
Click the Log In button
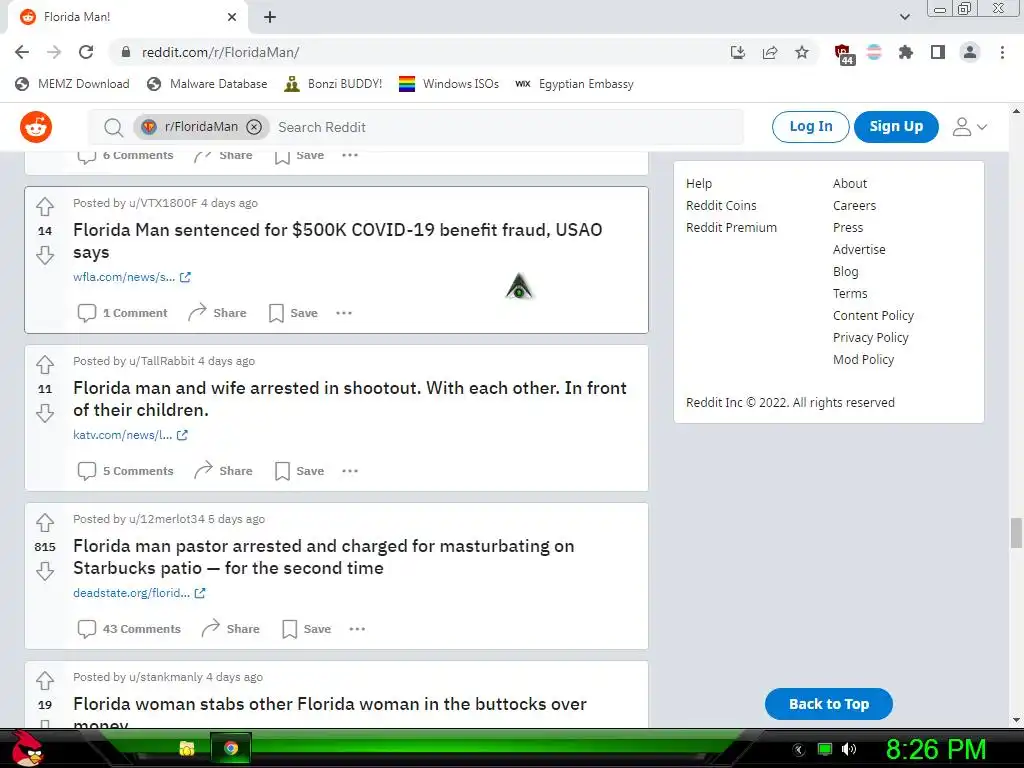pyautogui.click(x=810, y=127)
